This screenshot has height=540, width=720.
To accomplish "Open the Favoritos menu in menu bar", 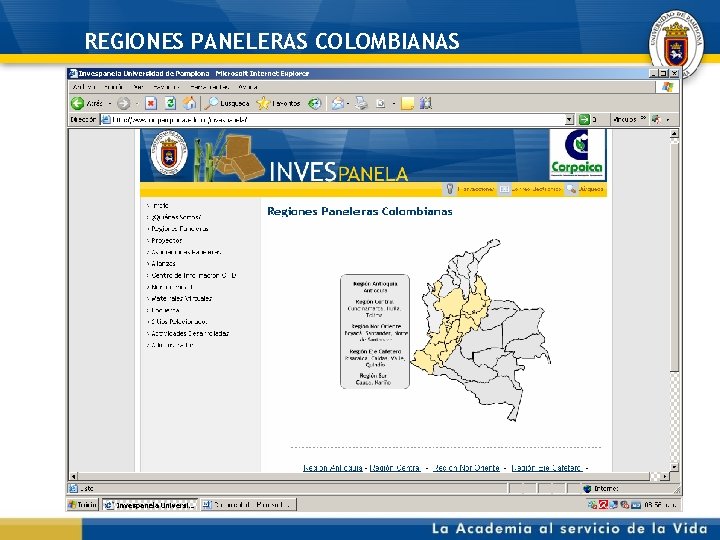I will pos(166,87).
